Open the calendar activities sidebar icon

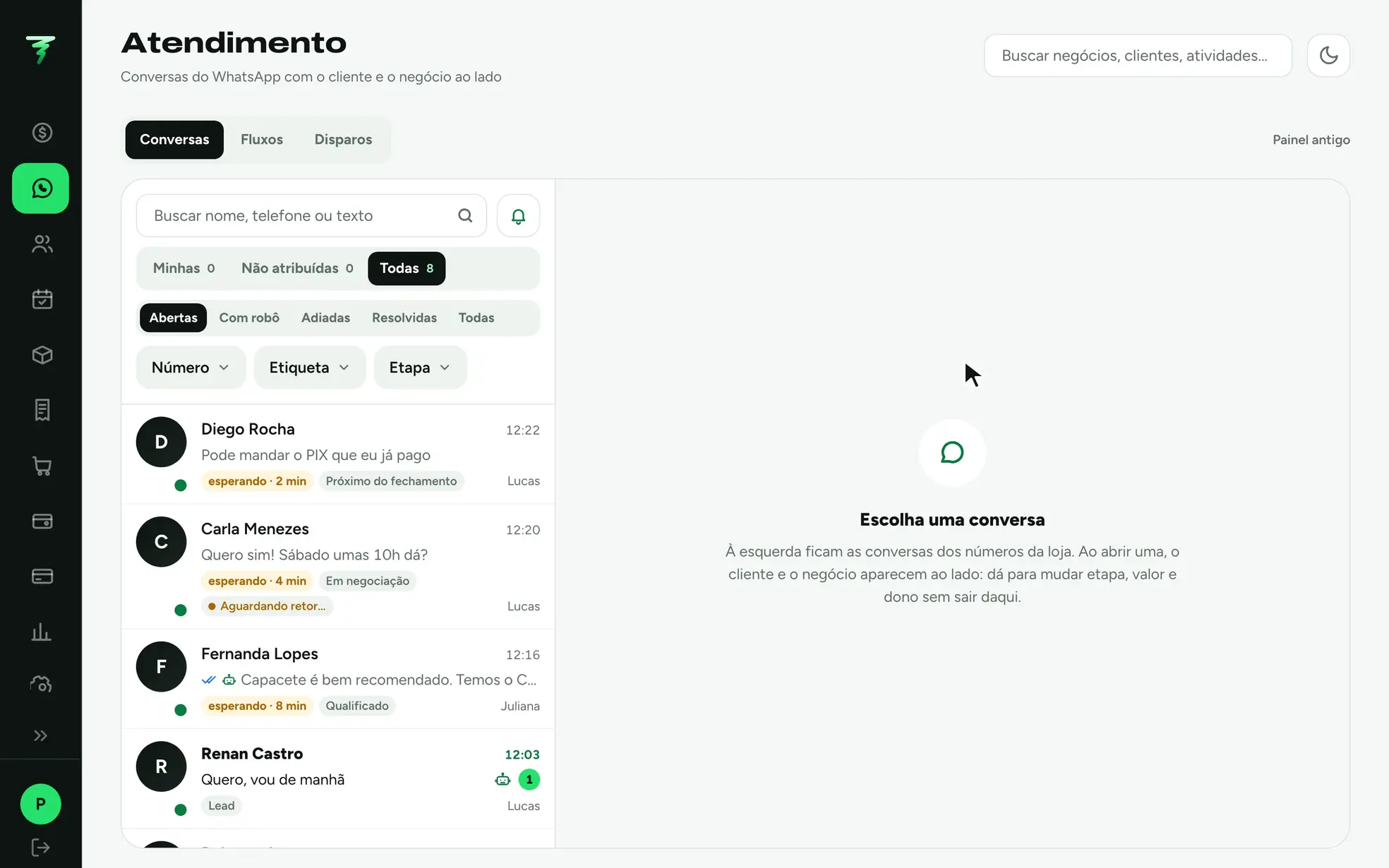(42, 299)
